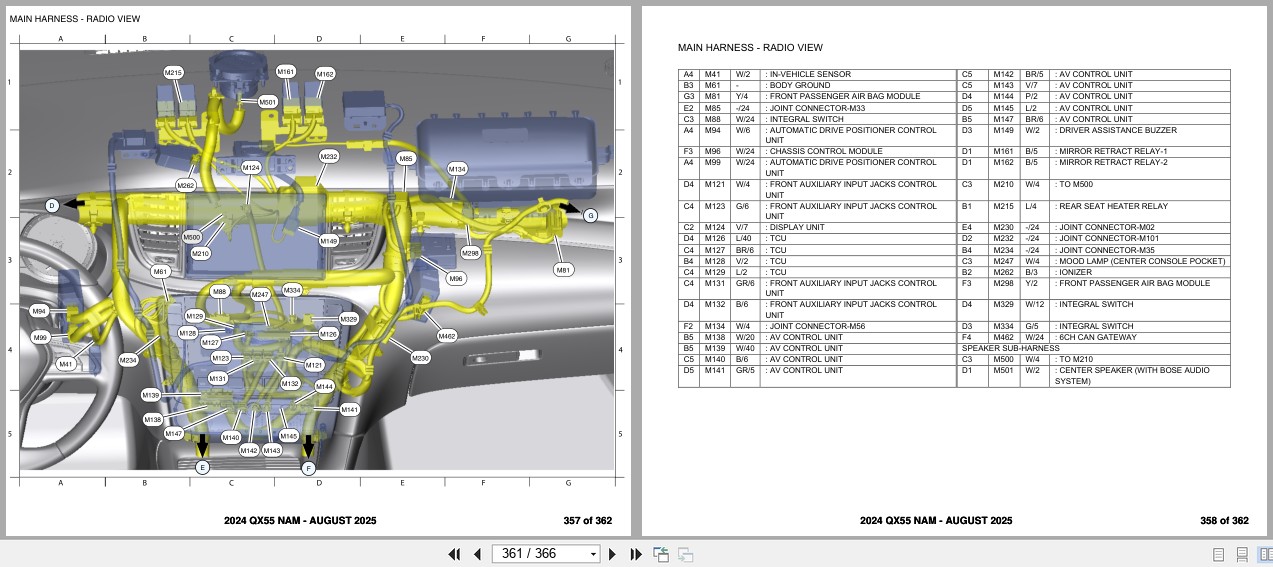Click the M234 connector callout

click(128, 360)
